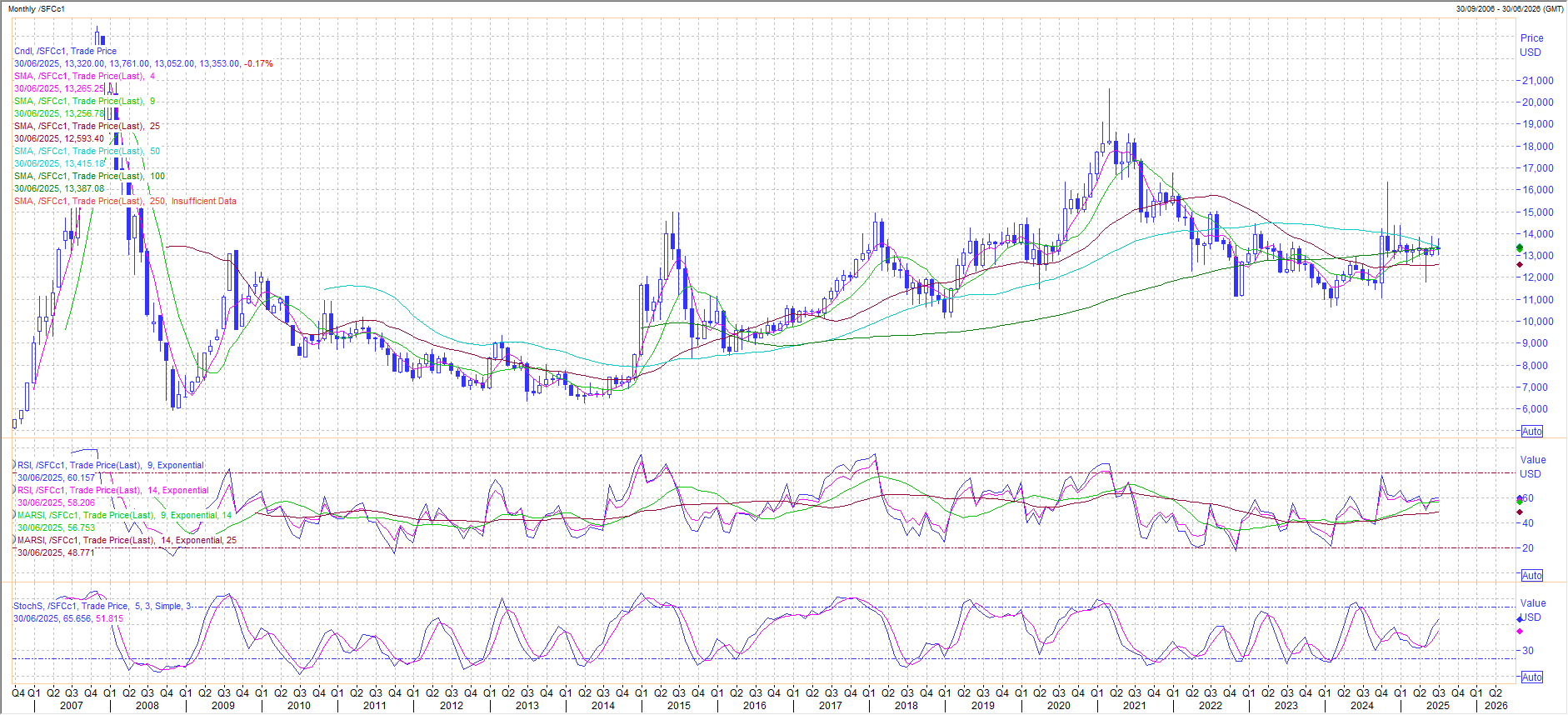Click SMA 9 value '13,256.78'
1568x715 pixels.
[84, 113]
